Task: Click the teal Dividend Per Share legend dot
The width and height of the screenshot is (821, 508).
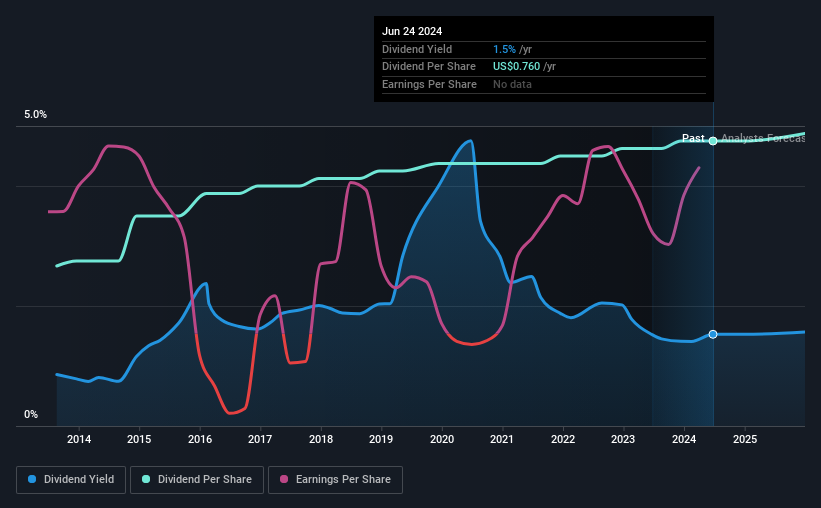Action: 146,479
